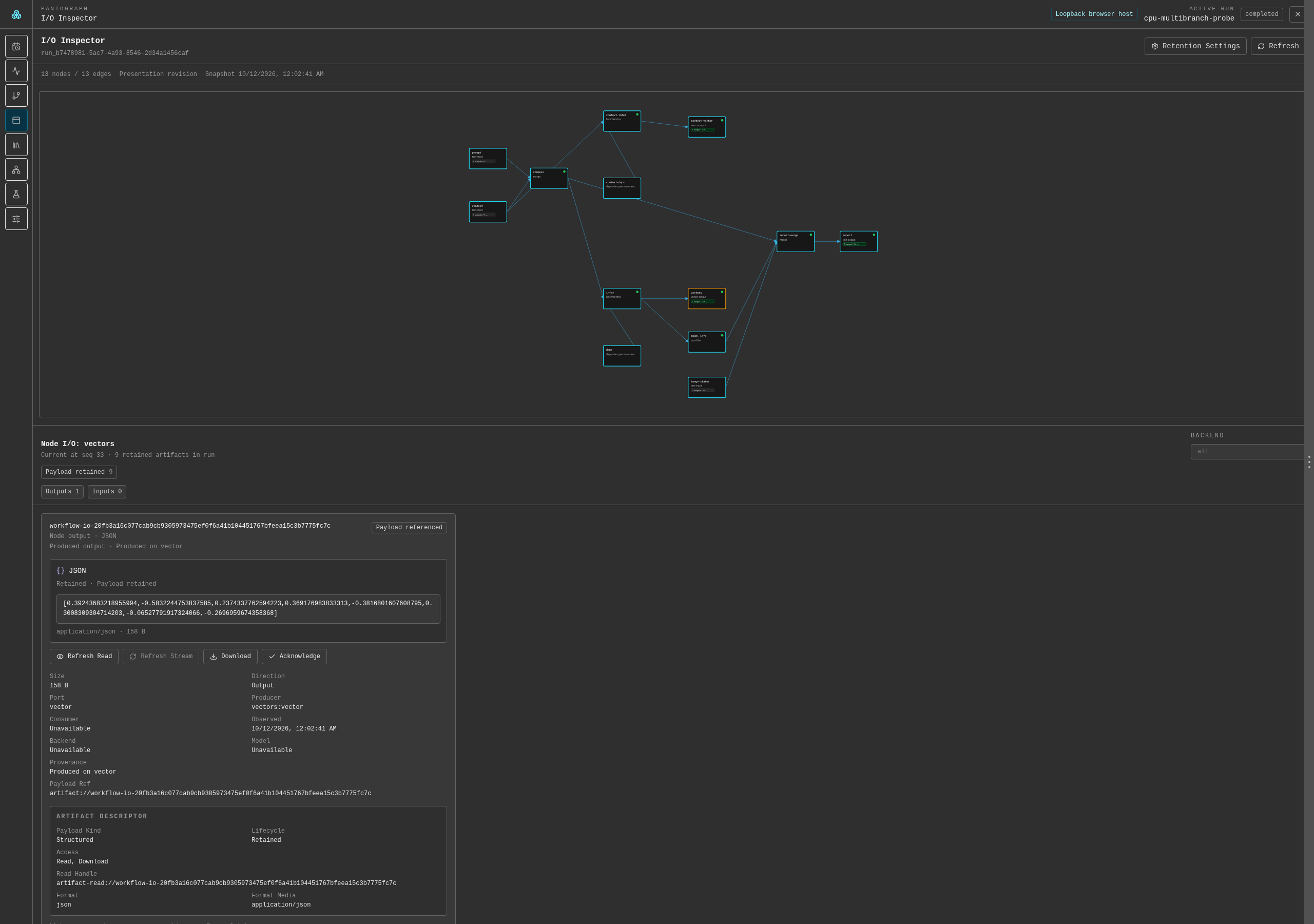Open the network hierarchy sidebar icon
Screen dimensions: 1314x924
tap(16, 169)
